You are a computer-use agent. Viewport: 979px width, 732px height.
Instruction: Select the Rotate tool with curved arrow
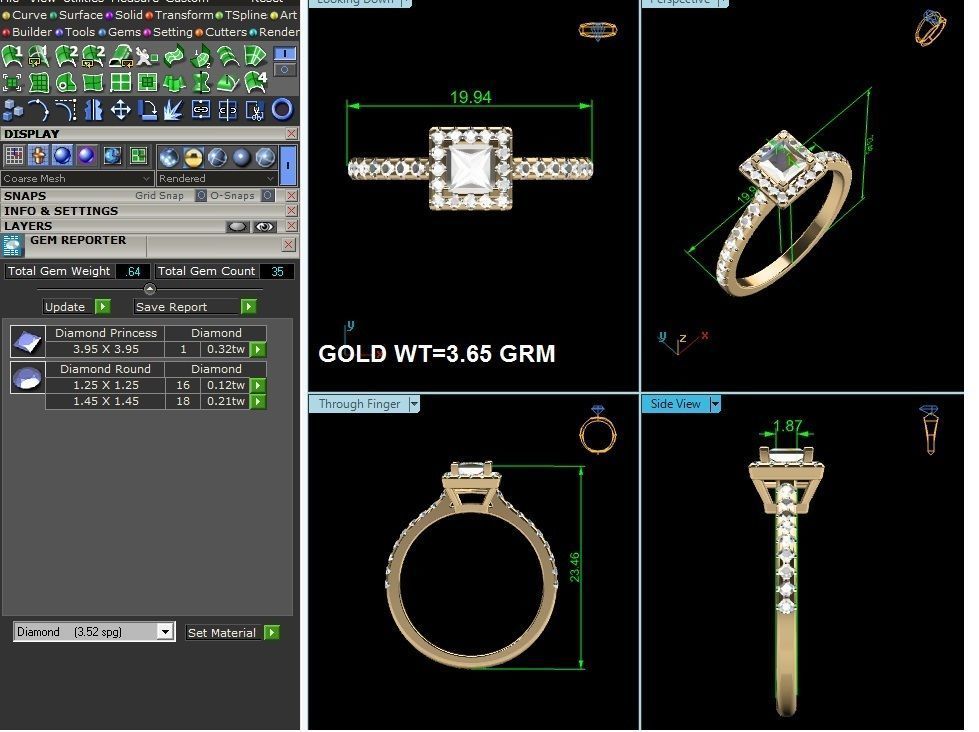point(147,110)
